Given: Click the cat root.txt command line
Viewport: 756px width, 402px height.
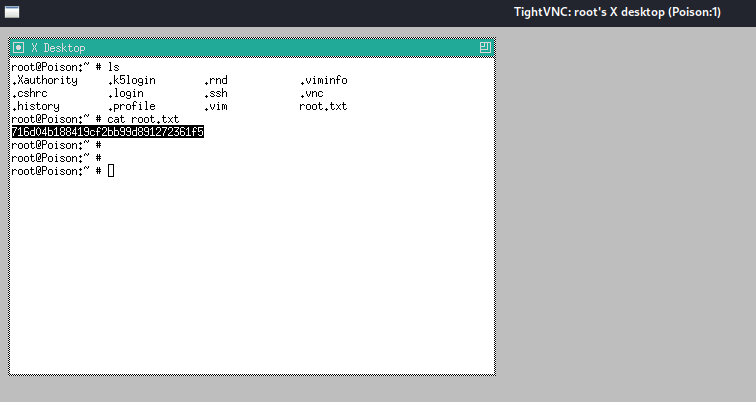Looking at the screenshot, I should click(95, 119).
